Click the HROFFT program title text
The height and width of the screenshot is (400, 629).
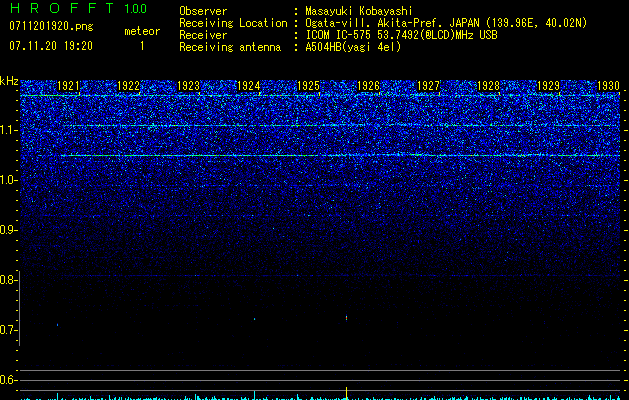(x=62, y=8)
